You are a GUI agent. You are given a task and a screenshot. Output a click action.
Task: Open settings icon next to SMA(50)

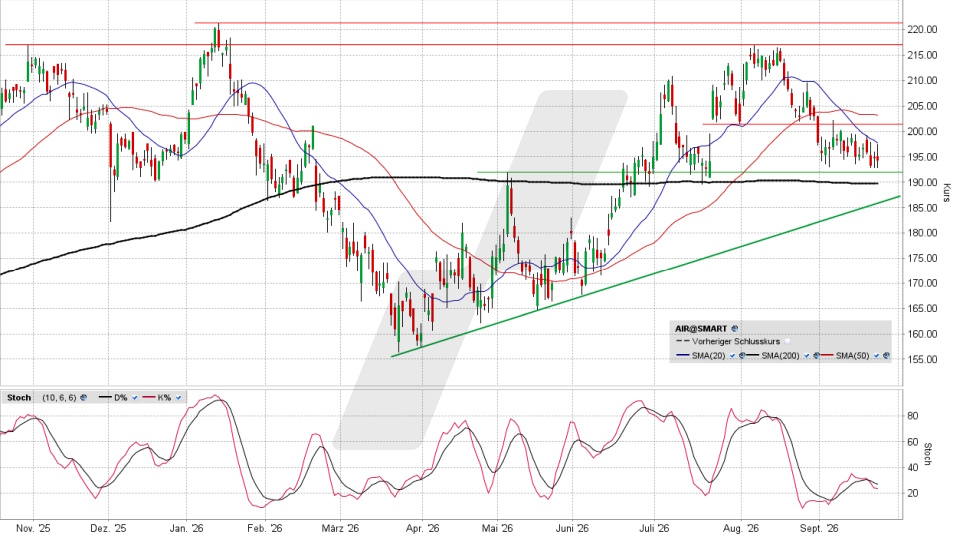click(886, 356)
